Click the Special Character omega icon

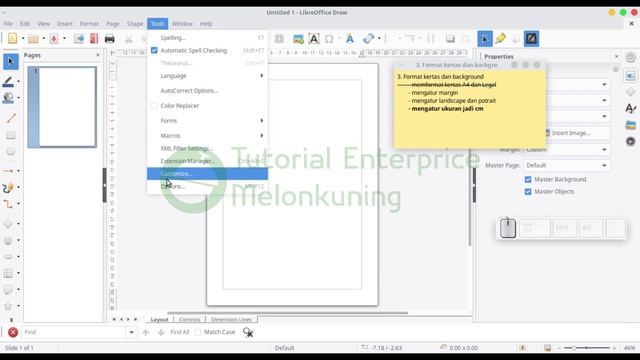(329, 39)
